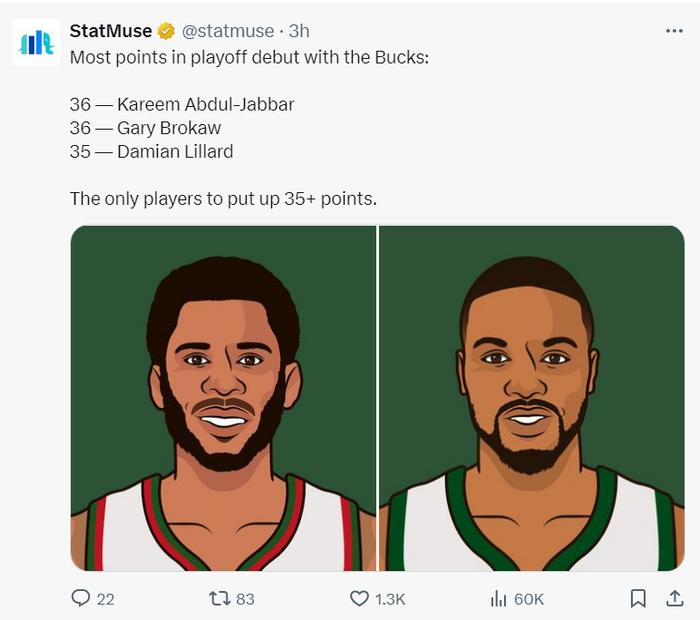This screenshot has width=700, height=620.
Task: Click the repost count 83
Action: click(x=245, y=599)
